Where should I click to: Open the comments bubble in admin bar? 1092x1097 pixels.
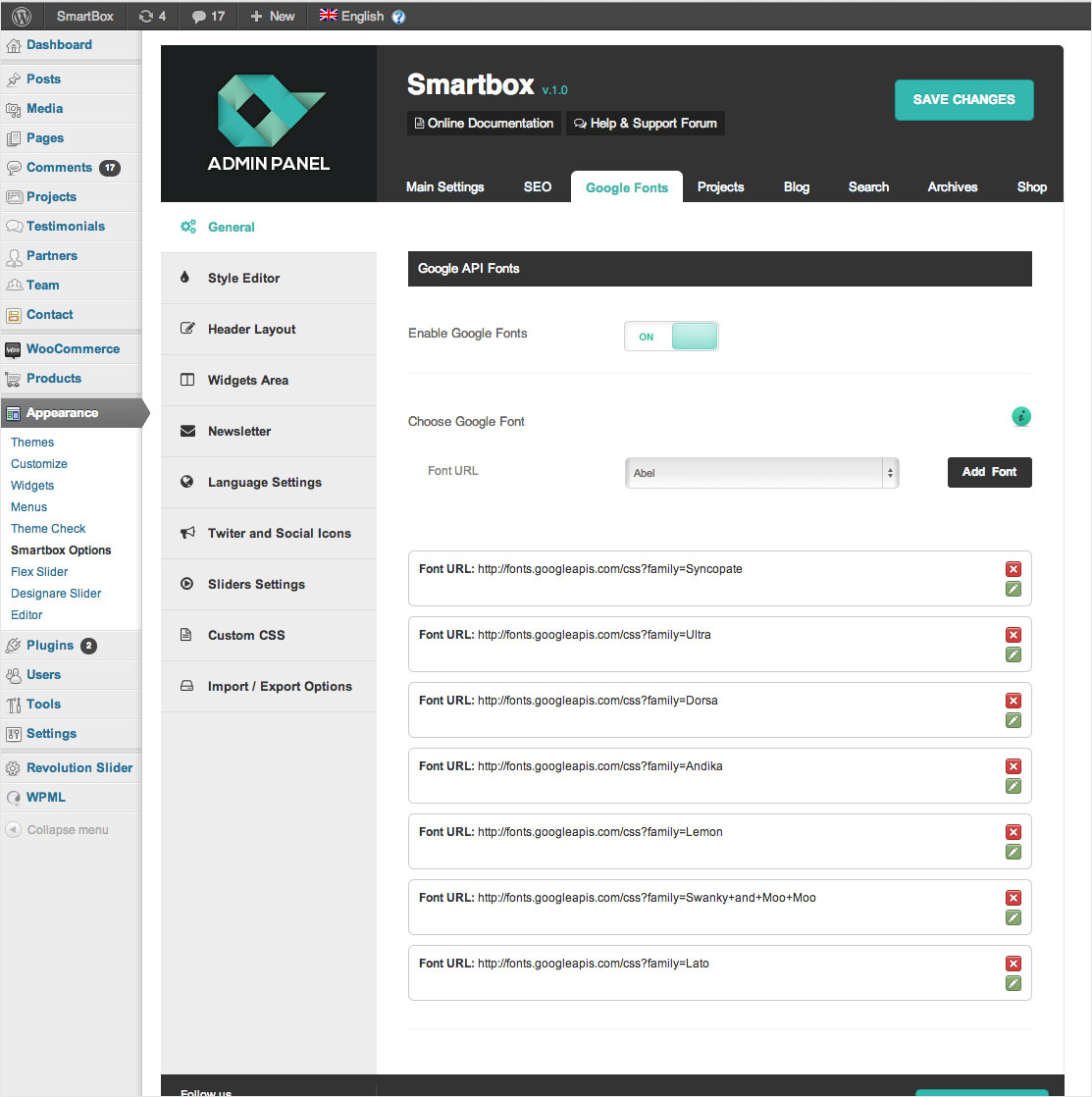click(x=208, y=16)
